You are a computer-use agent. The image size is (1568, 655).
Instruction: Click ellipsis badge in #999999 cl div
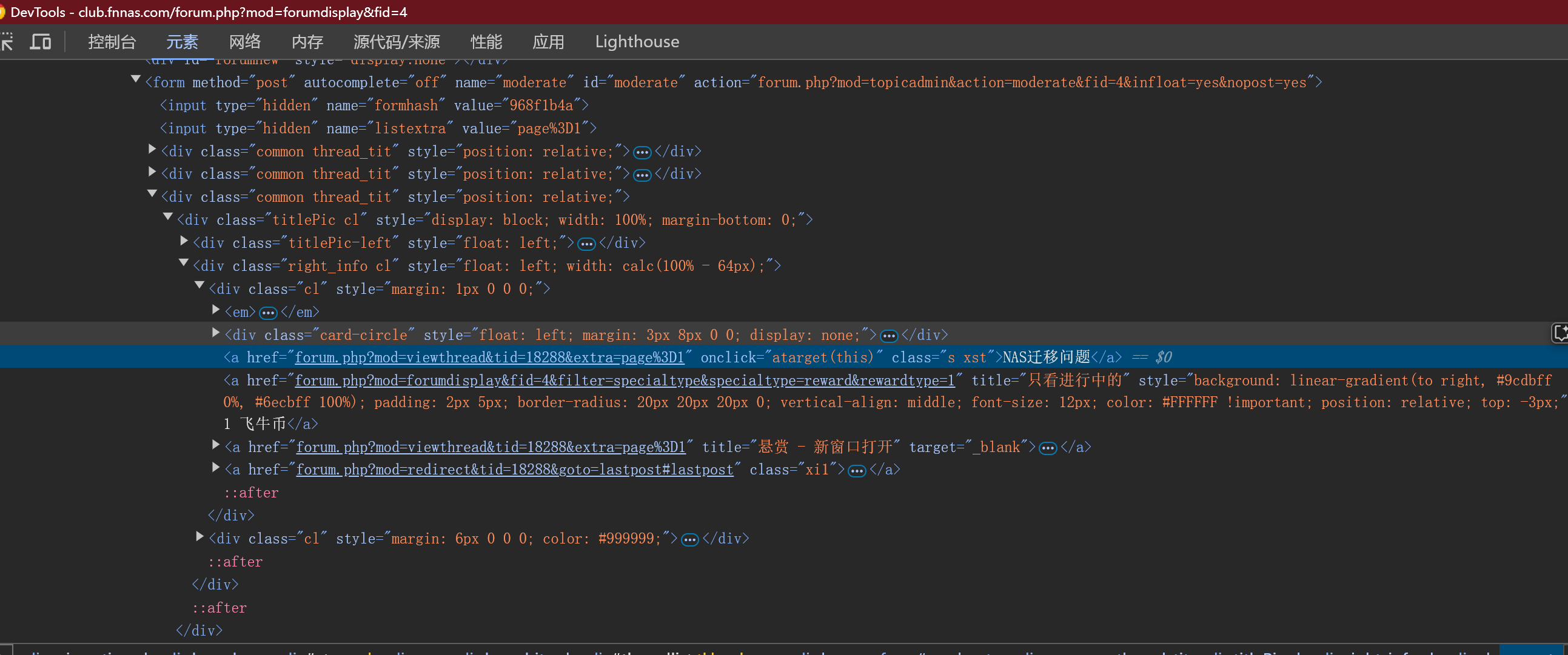pyautogui.click(x=689, y=540)
